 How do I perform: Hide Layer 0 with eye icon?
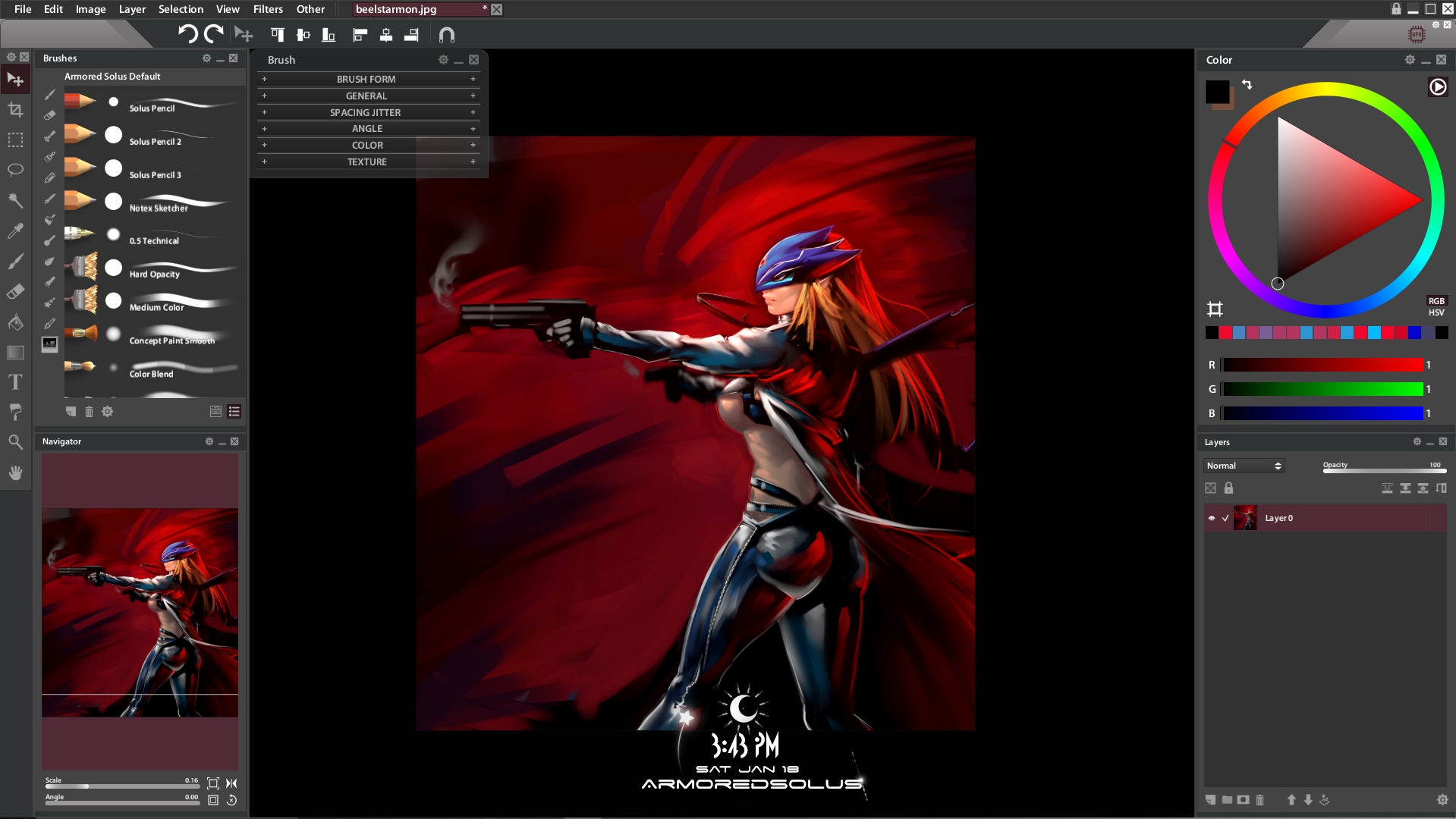[x=1212, y=518]
